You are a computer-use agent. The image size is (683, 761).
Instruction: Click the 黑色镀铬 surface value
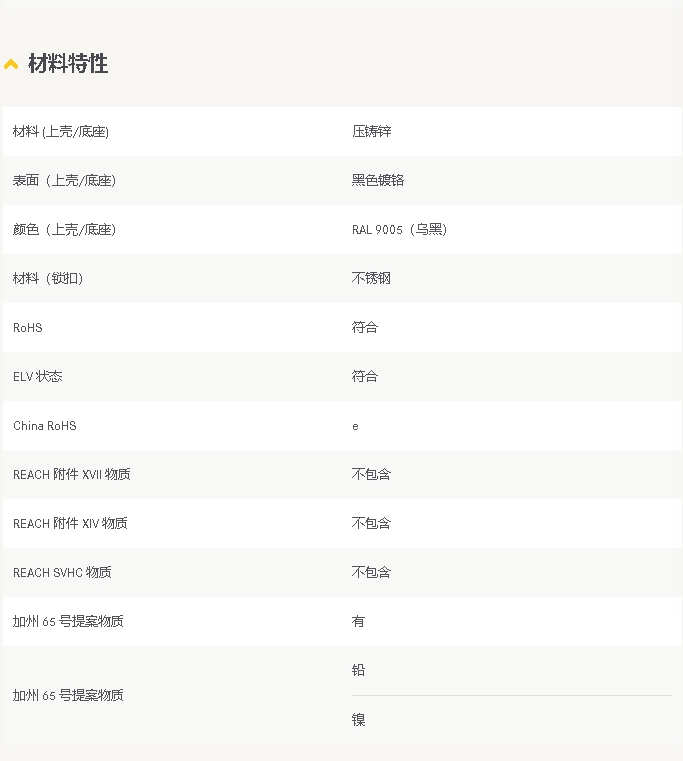(x=377, y=181)
